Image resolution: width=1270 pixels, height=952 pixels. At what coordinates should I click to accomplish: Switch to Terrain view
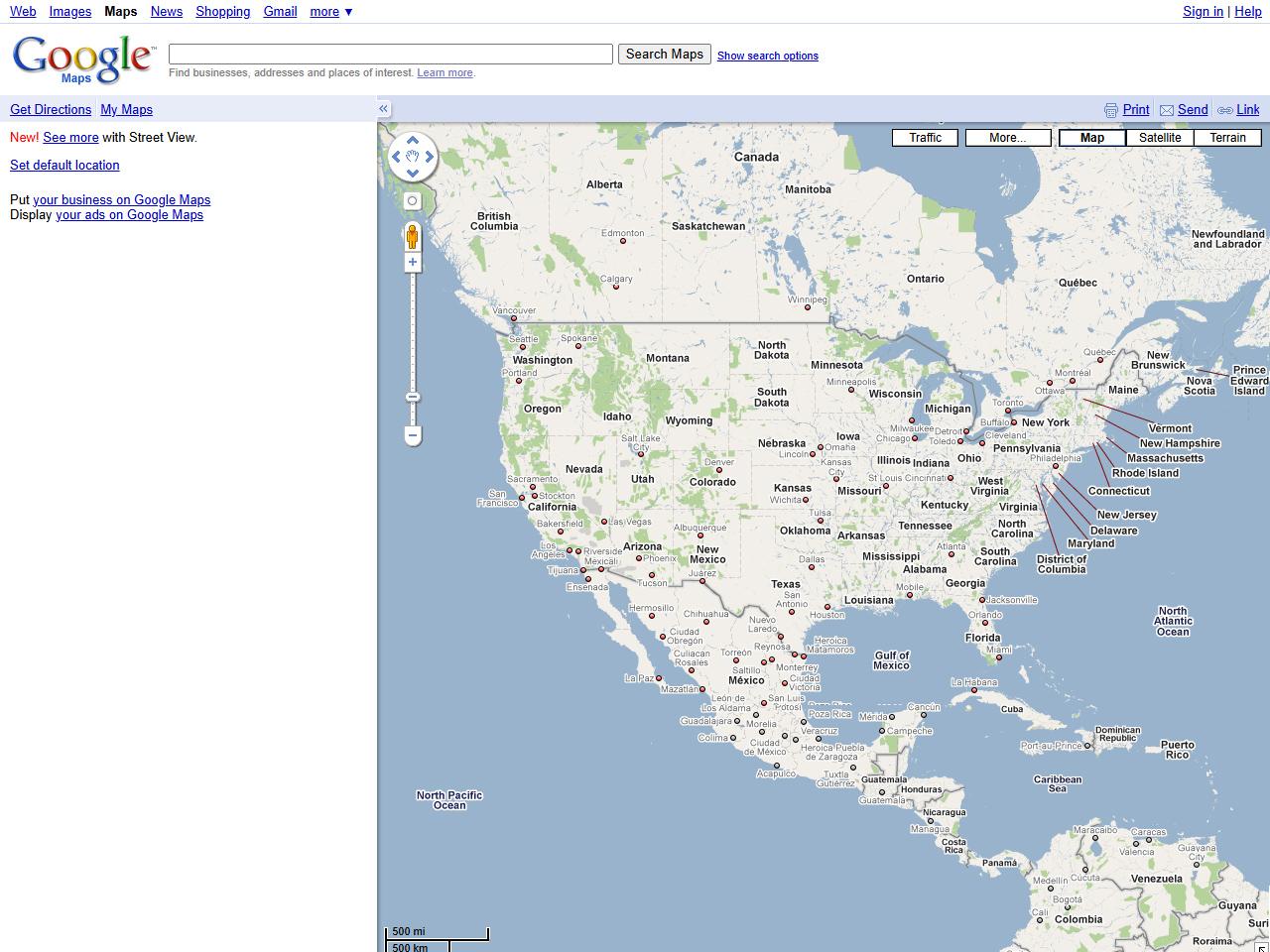(1227, 138)
